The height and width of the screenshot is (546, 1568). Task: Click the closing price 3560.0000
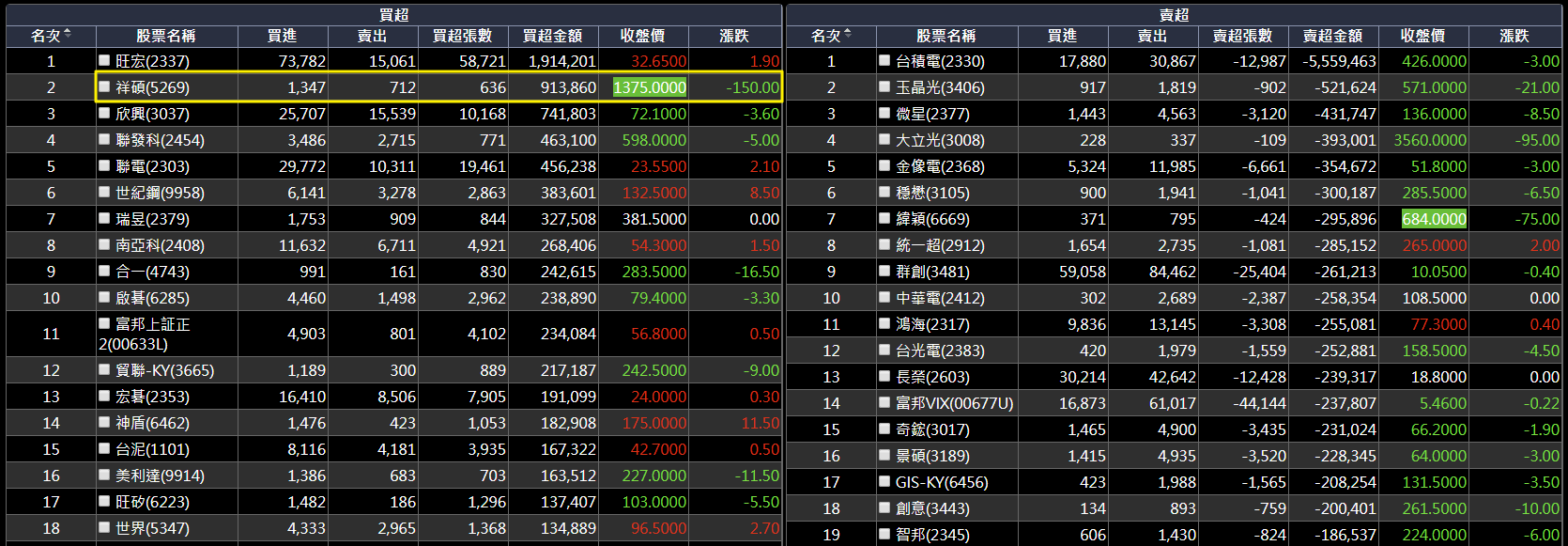pyautogui.click(x=1430, y=140)
